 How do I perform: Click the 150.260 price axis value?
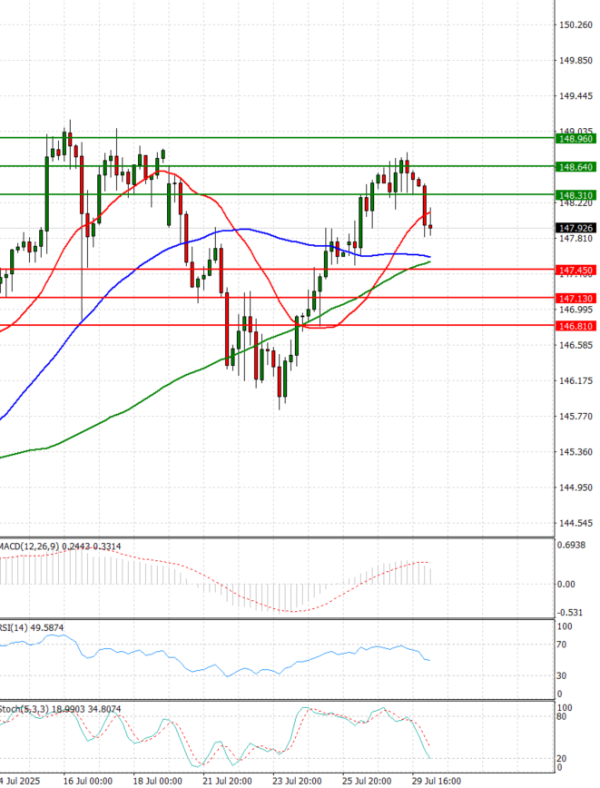pyautogui.click(x=576, y=25)
